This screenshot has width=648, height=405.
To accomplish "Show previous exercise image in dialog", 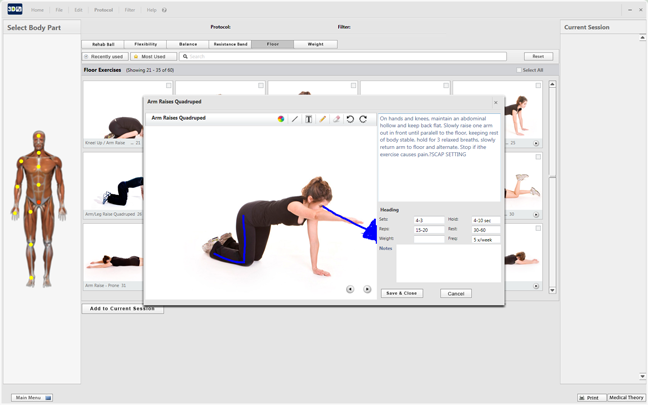I will 350,289.
